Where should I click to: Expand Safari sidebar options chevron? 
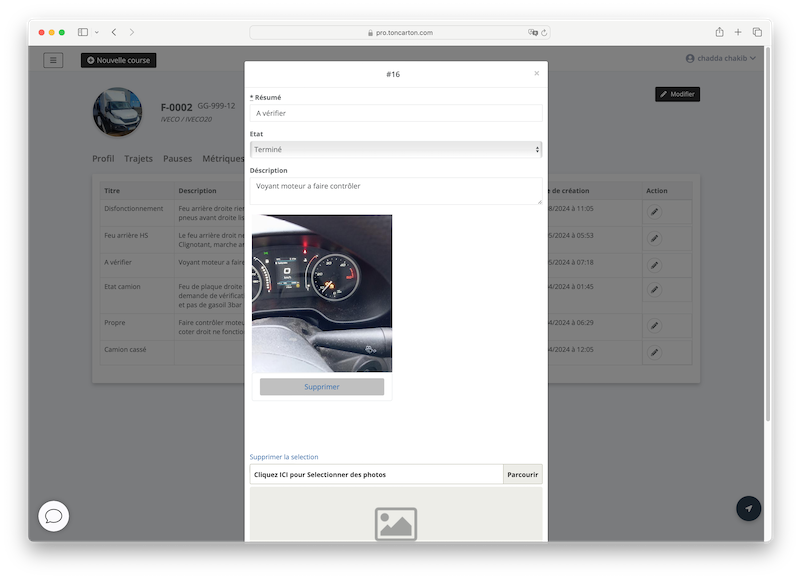96,32
